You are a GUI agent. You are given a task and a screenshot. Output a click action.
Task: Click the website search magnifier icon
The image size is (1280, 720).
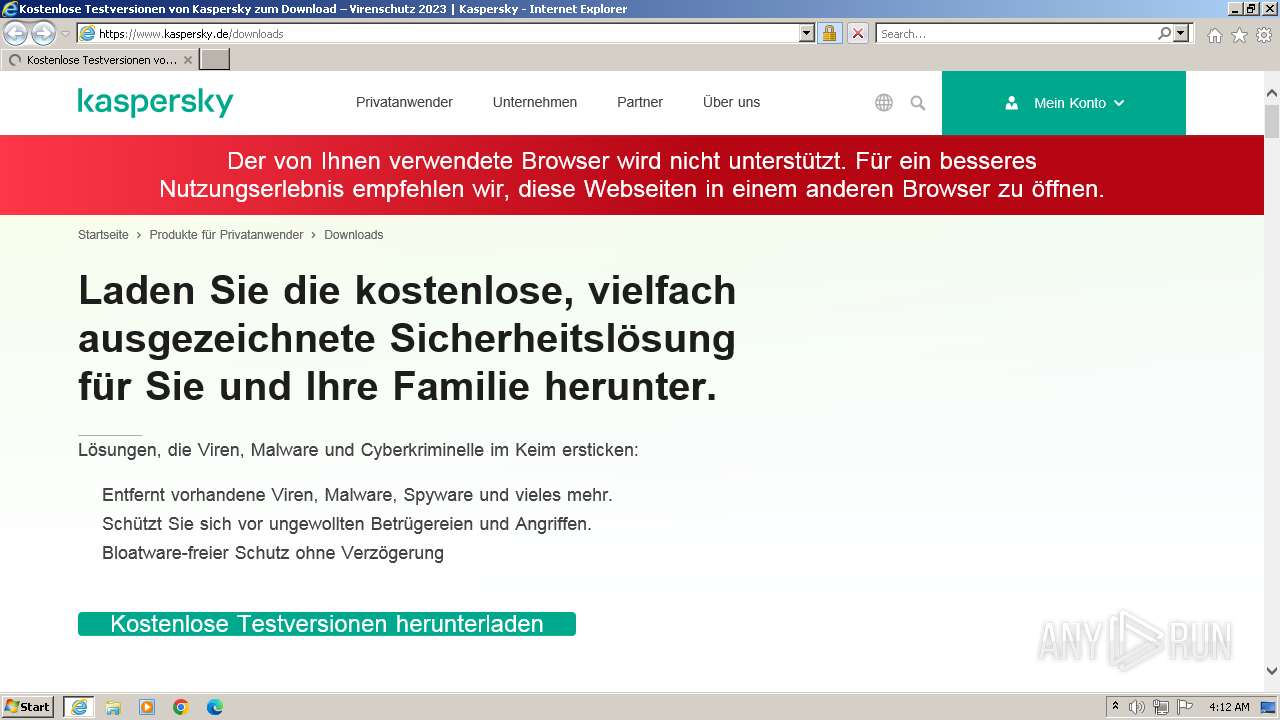click(x=918, y=102)
